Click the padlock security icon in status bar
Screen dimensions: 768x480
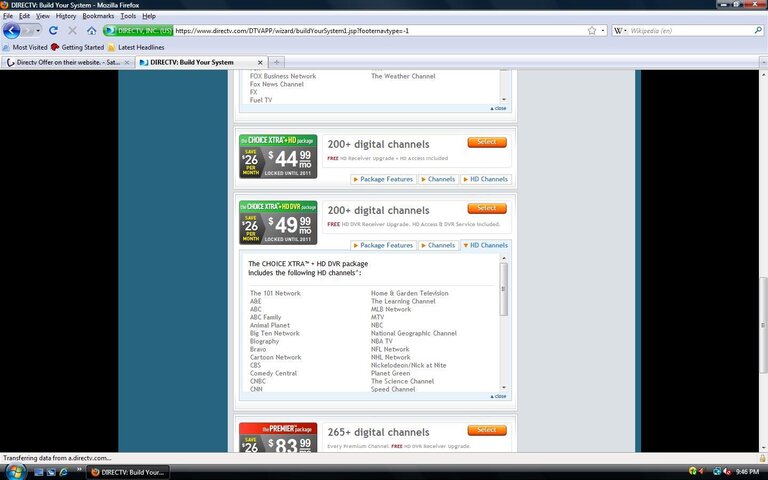click(x=762, y=458)
